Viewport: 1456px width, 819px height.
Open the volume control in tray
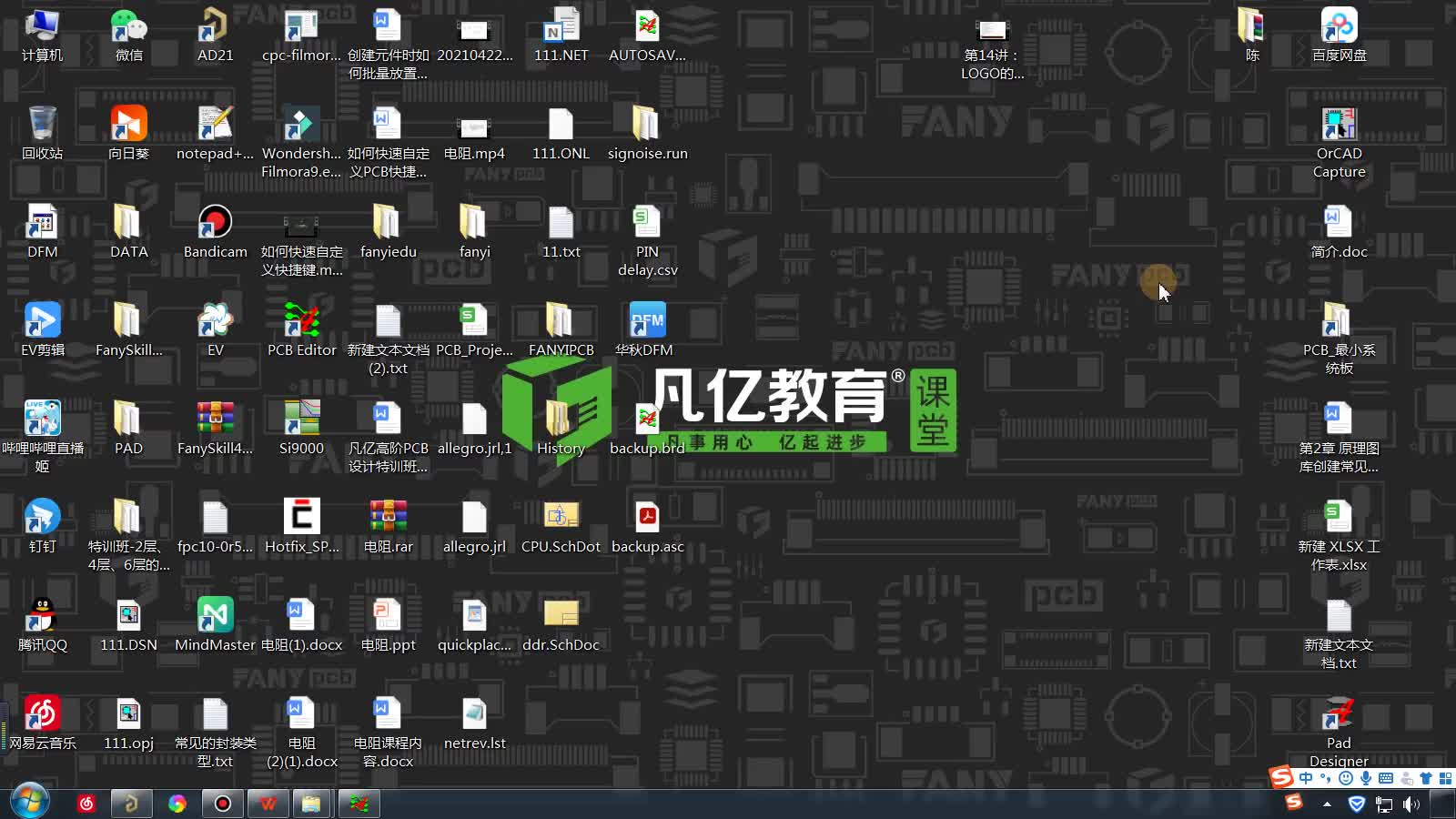(1411, 804)
